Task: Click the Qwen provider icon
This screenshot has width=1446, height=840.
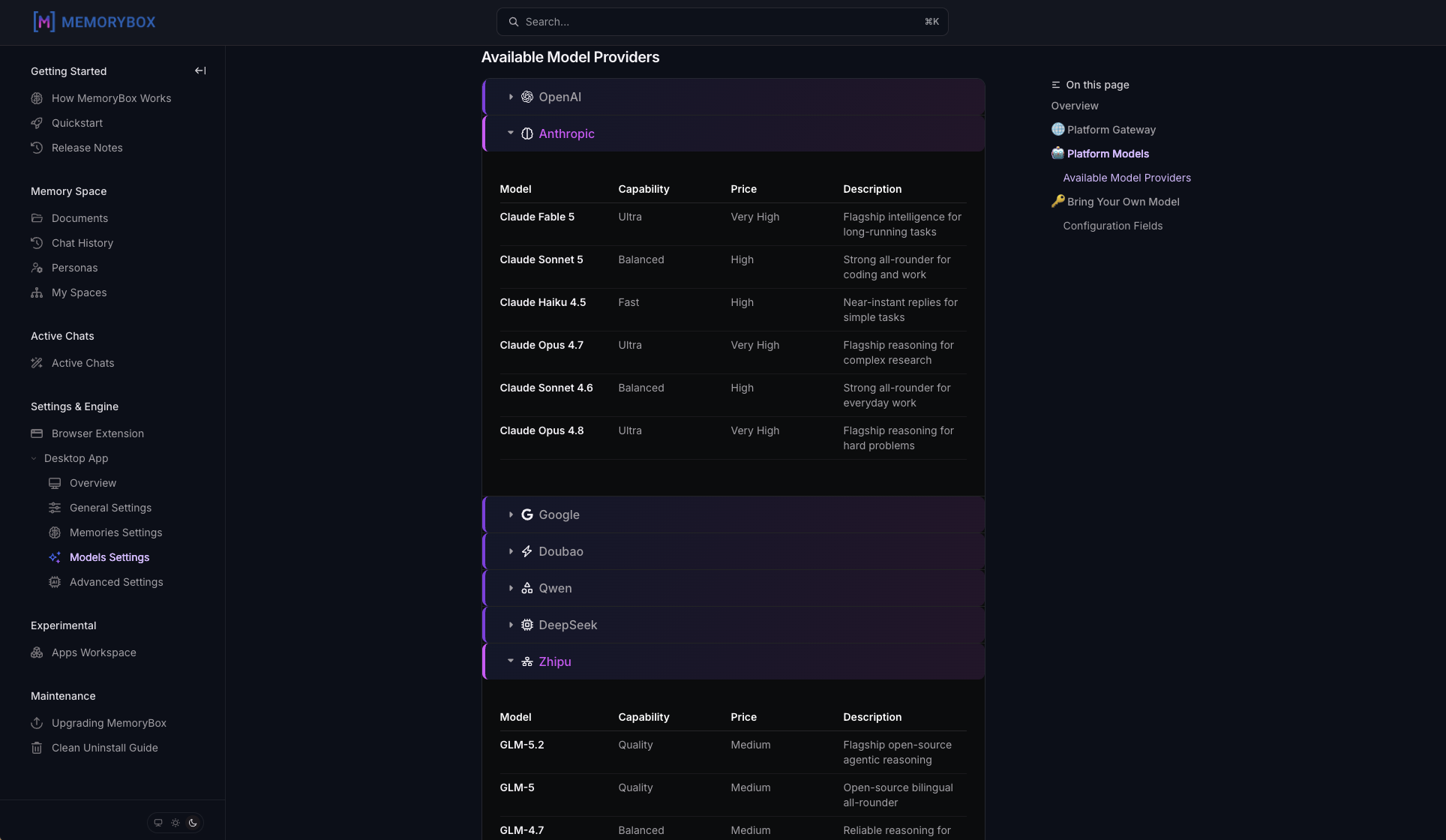Action: tap(527, 588)
